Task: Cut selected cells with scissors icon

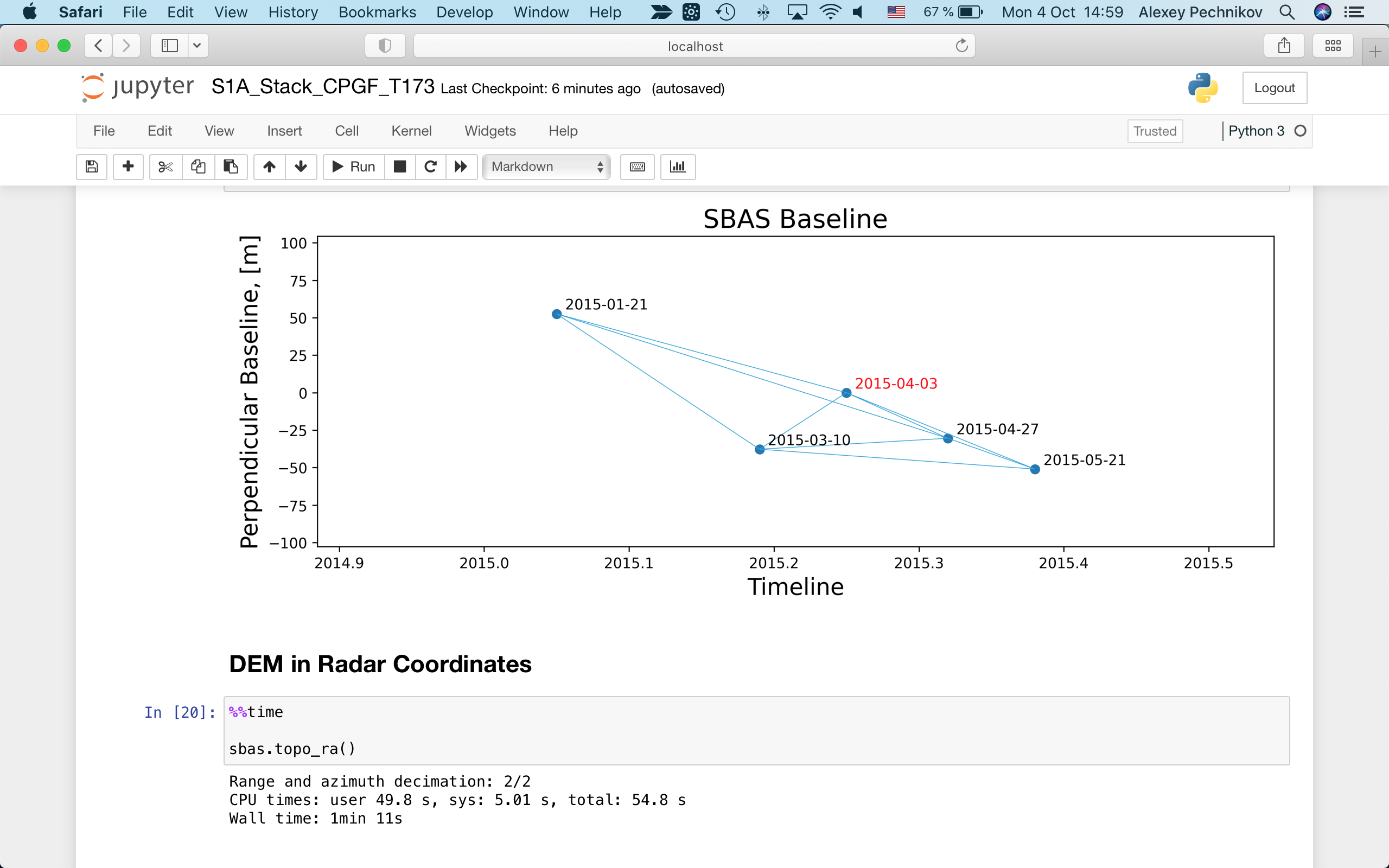Action: [165, 167]
